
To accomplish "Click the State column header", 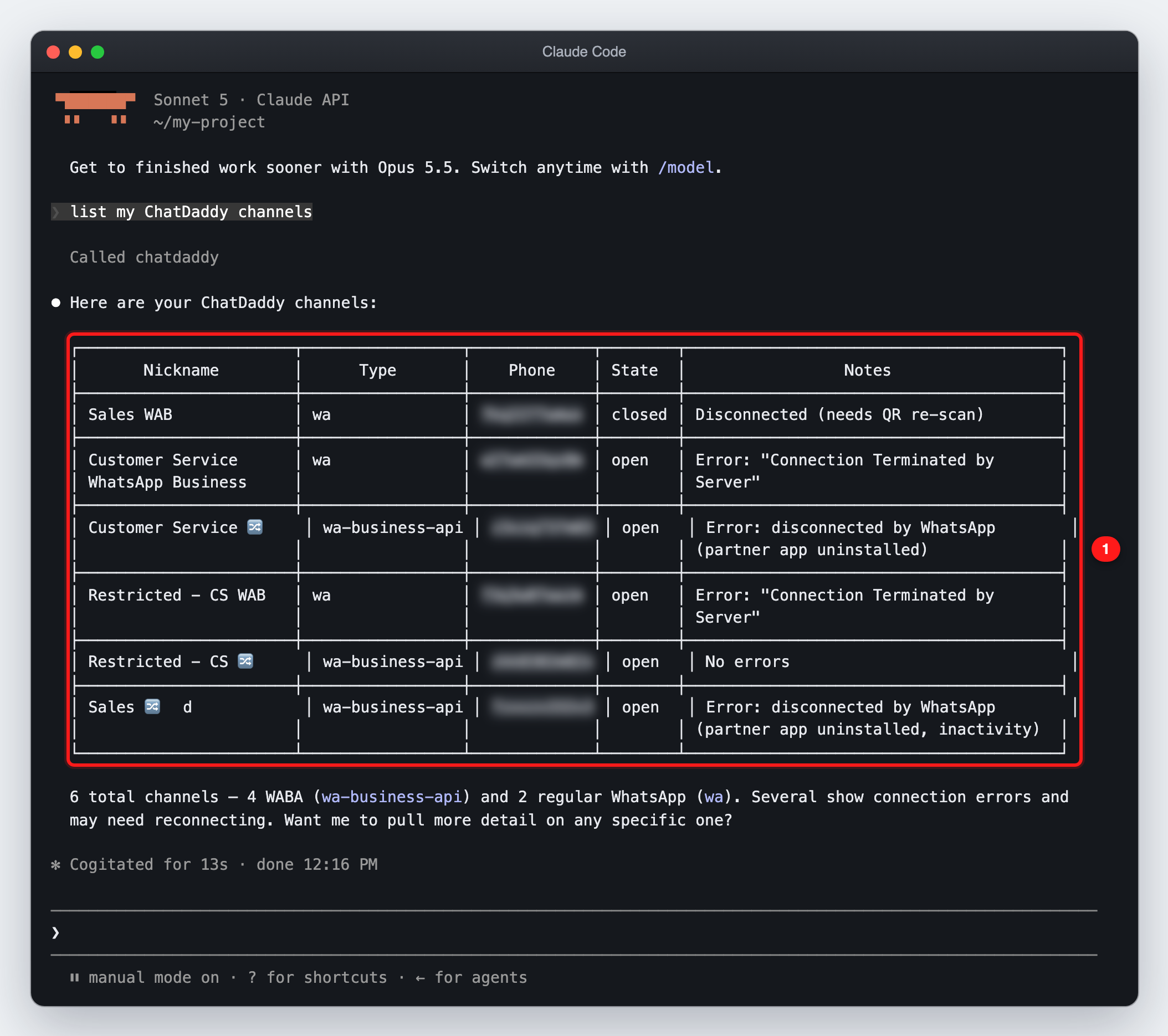I will tap(634, 370).
